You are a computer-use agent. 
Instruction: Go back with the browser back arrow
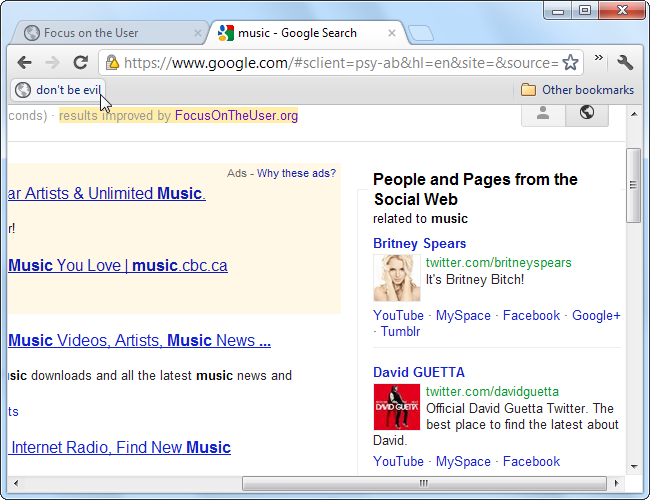[x=24, y=63]
